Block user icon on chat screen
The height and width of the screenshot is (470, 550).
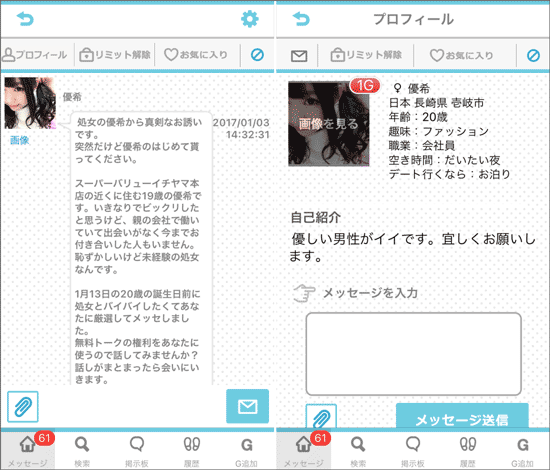coord(257,55)
